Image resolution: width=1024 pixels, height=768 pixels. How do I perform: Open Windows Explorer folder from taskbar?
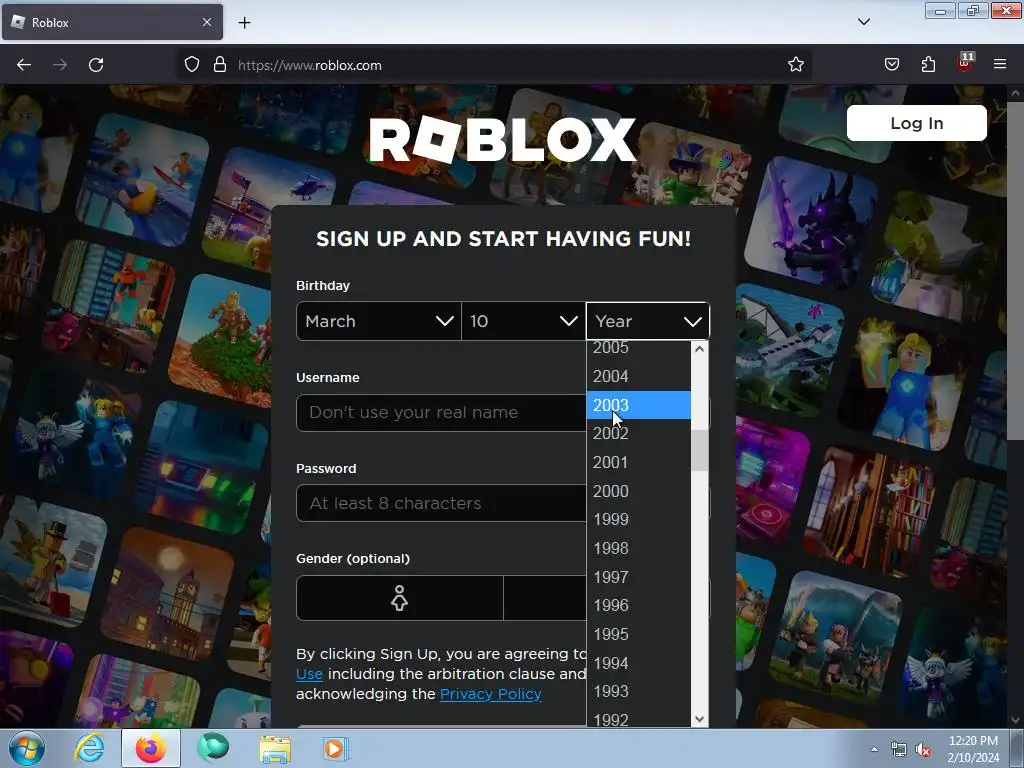tap(275, 748)
